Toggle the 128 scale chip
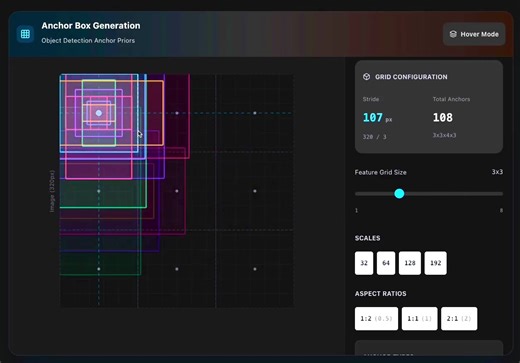The image size is (520, 363). click(x=410, y=263)
